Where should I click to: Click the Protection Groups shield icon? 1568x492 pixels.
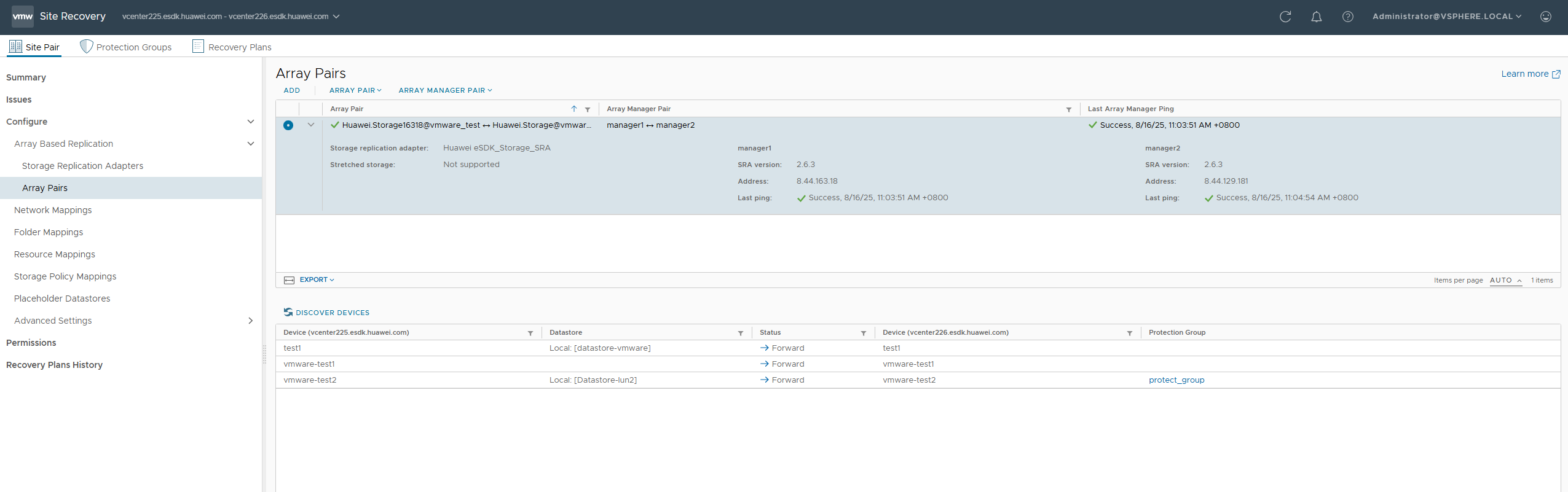(x=87, y=47)
